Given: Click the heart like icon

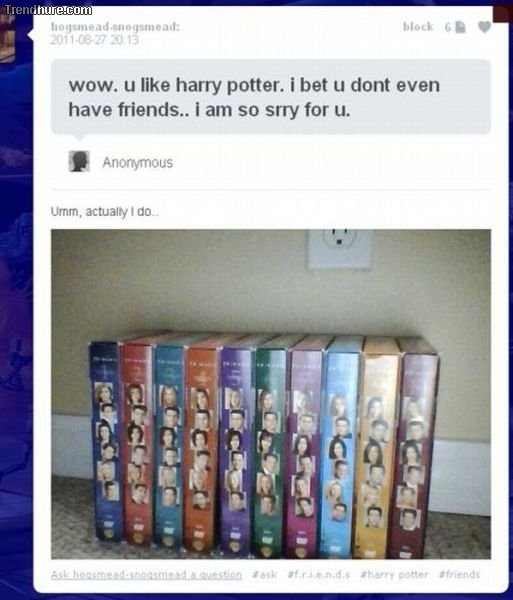Looking at the screenshot, I should [x=484, y=27].
